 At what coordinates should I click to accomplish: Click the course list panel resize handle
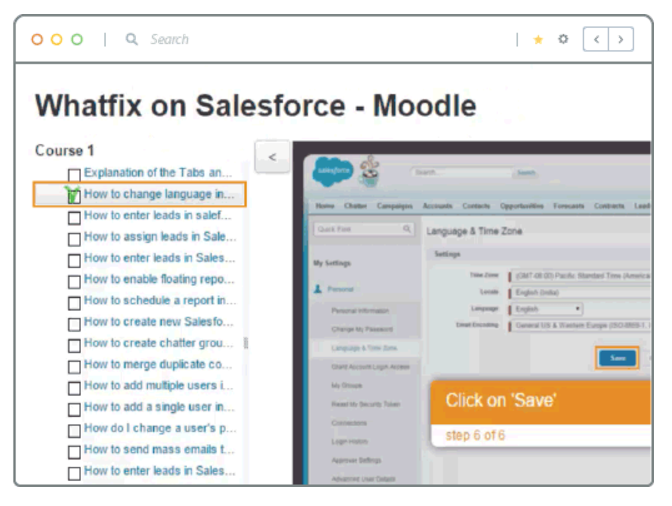point(246,343)
